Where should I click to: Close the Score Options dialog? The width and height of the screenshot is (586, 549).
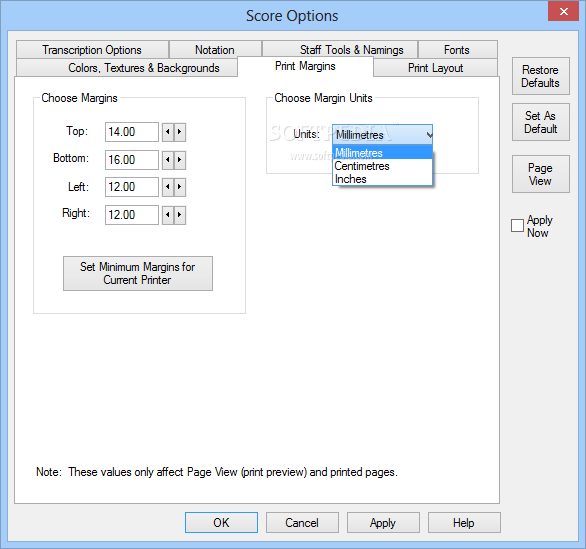(x=564, y=11)
